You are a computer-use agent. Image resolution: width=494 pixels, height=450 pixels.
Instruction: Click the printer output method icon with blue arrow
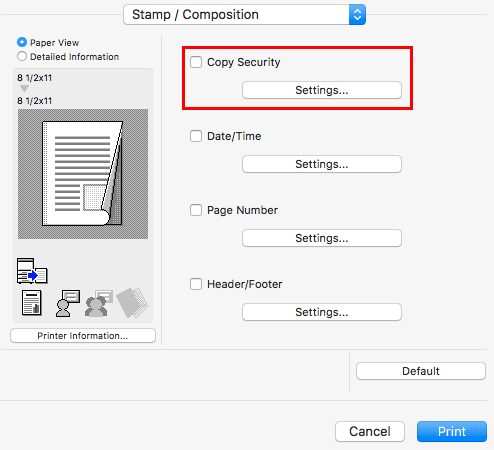(32, 271)
